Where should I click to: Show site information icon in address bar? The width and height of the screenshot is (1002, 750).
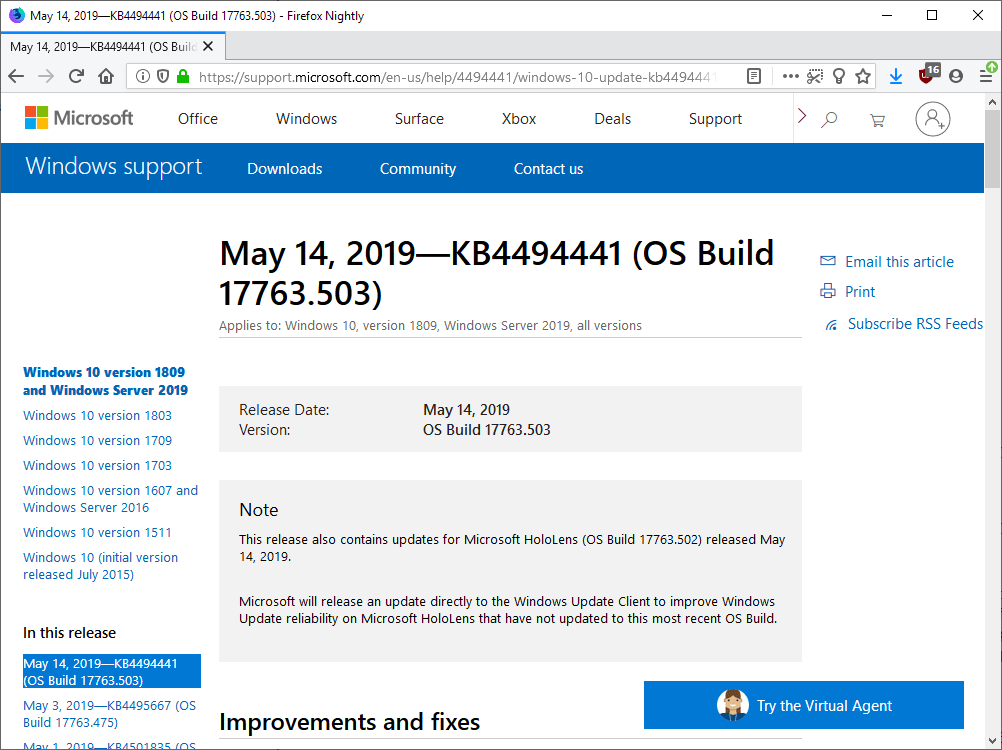(x=143, y=77)
